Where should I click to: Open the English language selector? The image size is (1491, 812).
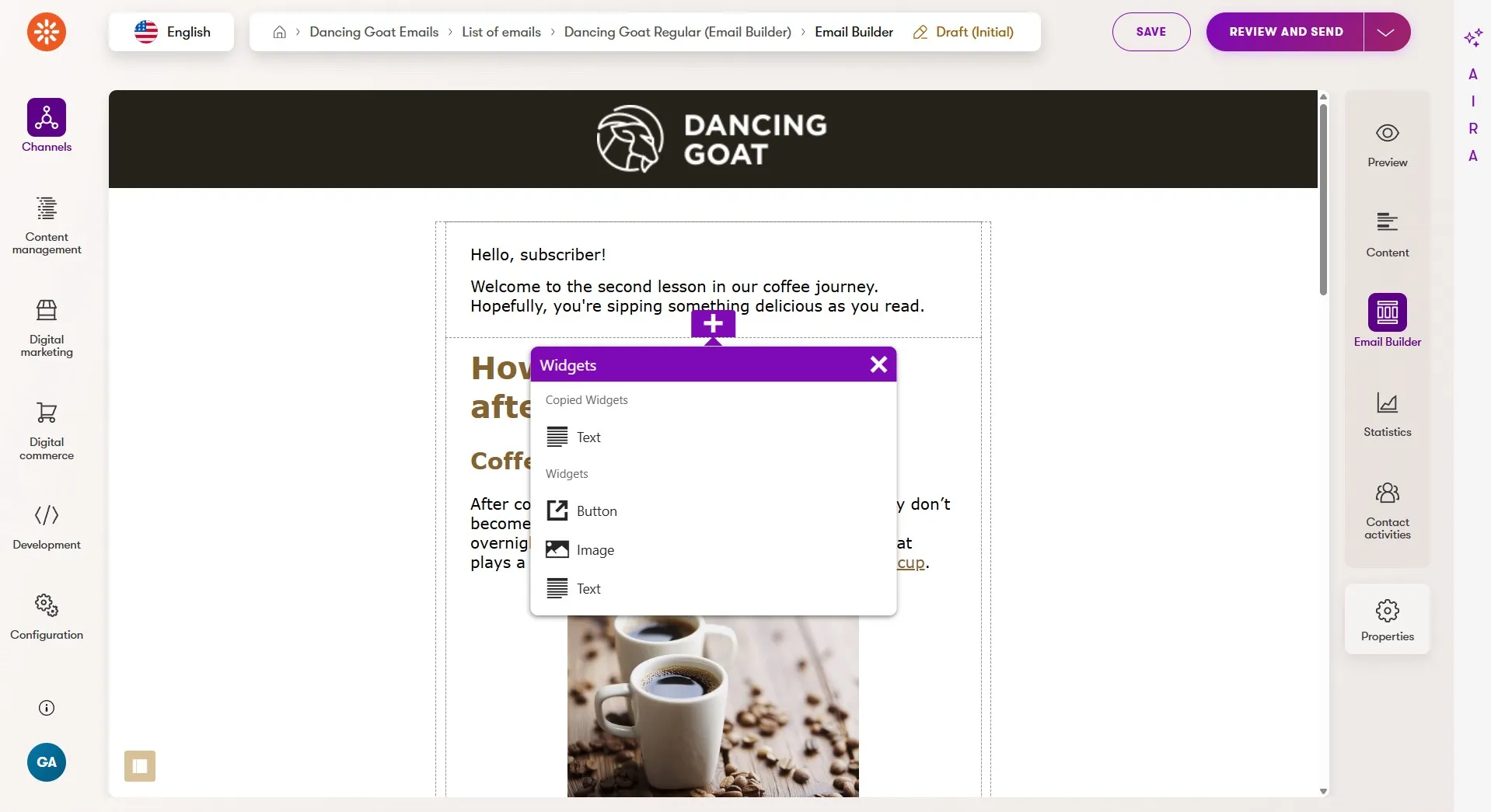point(172,32)
